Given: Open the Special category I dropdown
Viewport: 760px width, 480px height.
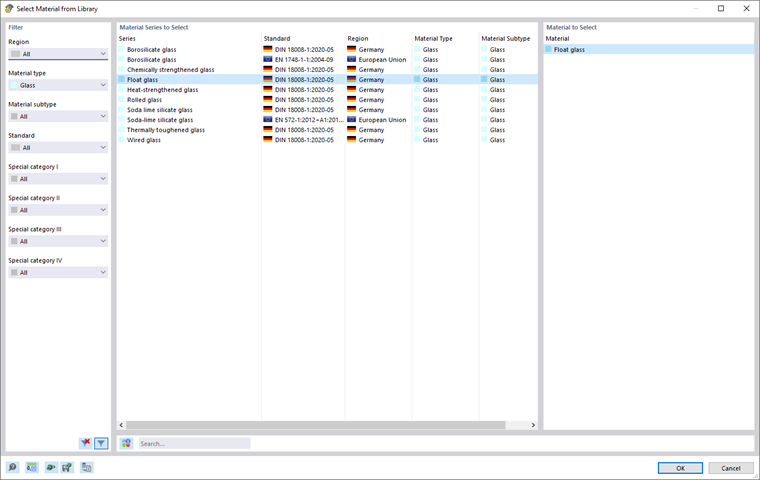Looking at the screenshot, I should pos(58,179).
